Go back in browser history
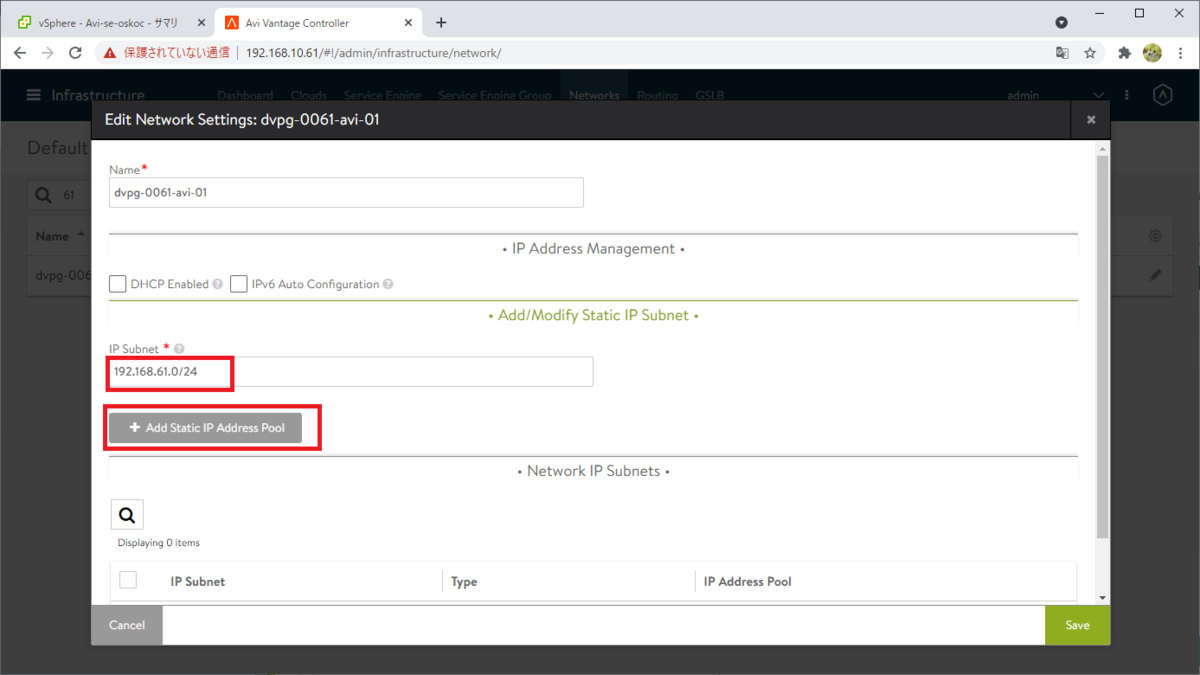The height and width of the screenshot is (675, 1200). point(20,53)
